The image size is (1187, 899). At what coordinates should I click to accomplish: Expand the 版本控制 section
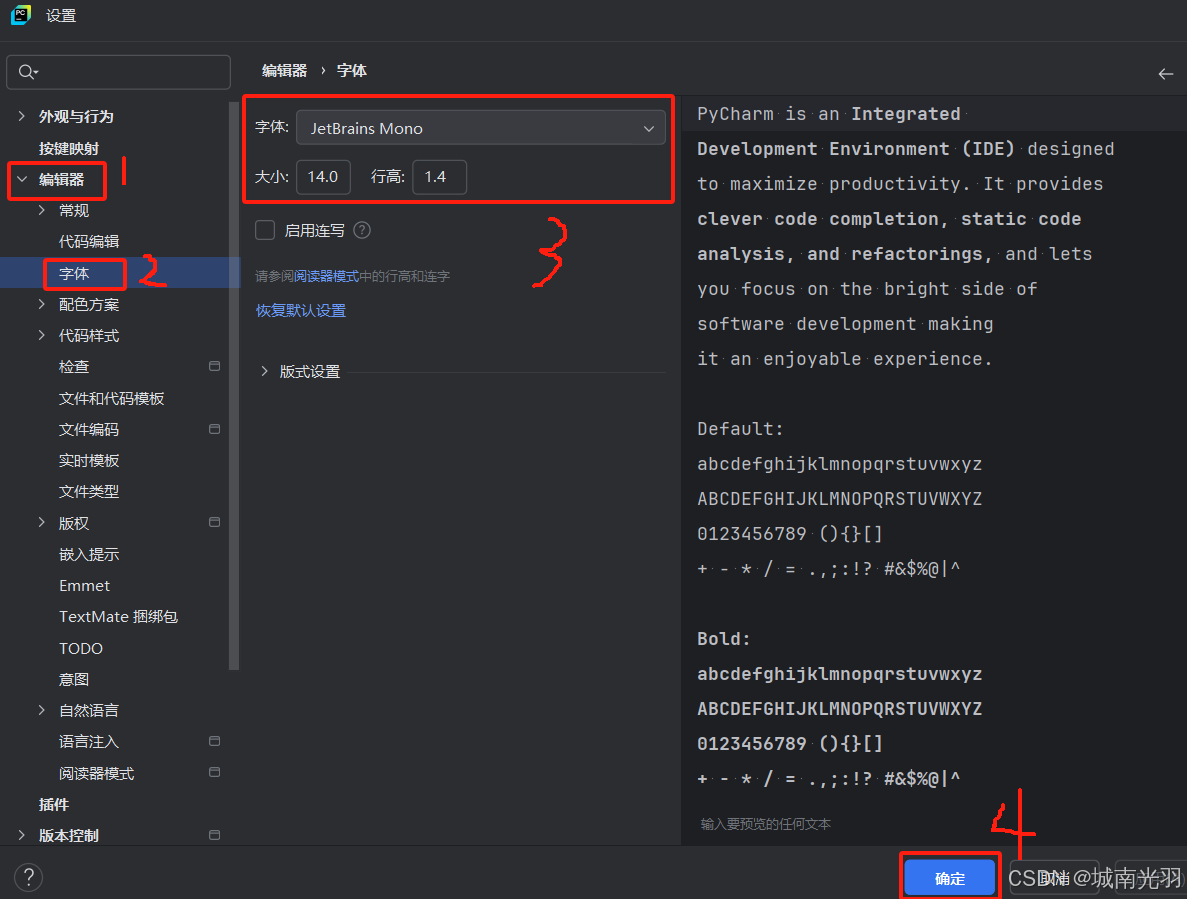coord(21,835)
